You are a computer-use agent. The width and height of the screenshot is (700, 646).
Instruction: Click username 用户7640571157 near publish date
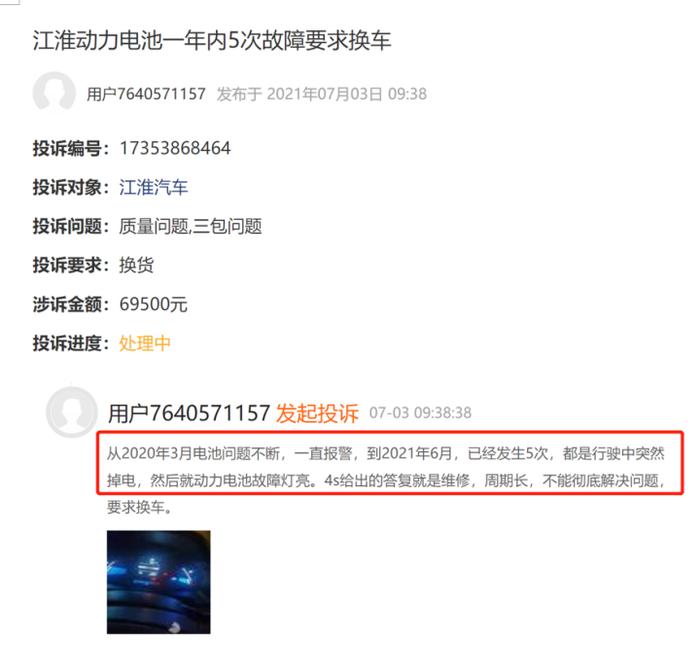[146, 94]
